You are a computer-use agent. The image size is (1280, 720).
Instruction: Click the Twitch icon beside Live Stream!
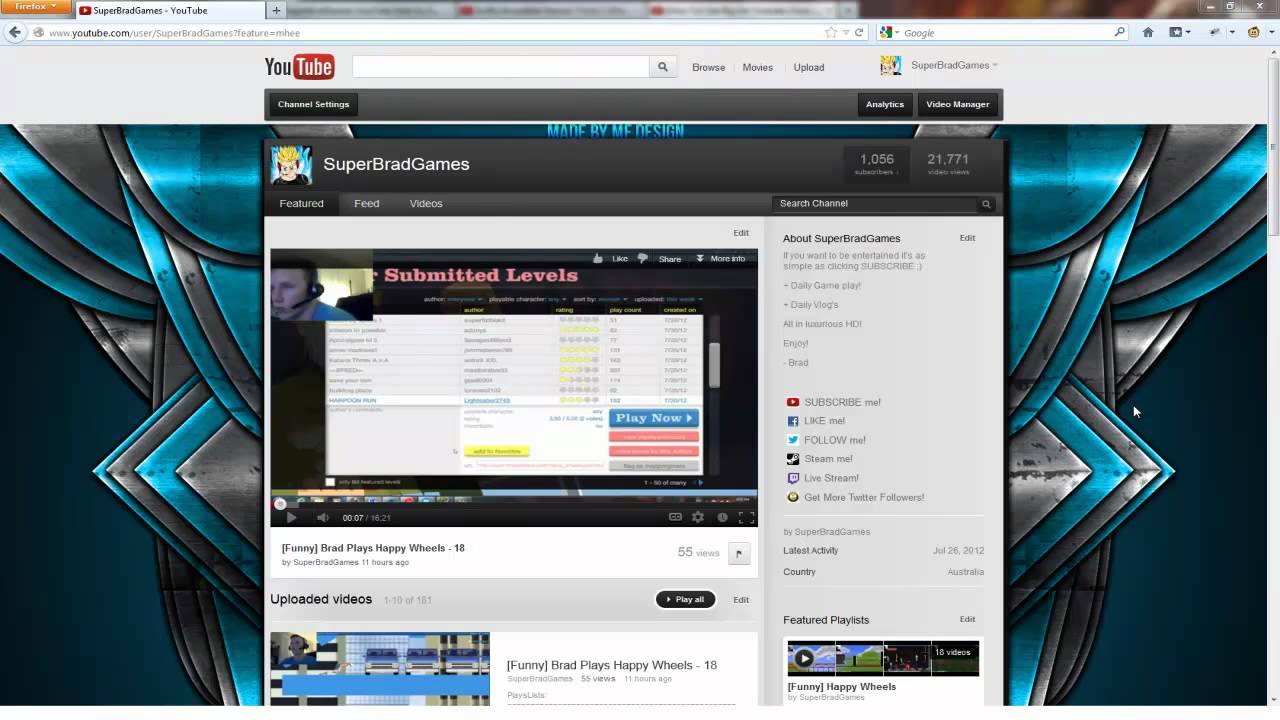coord(793,478)
